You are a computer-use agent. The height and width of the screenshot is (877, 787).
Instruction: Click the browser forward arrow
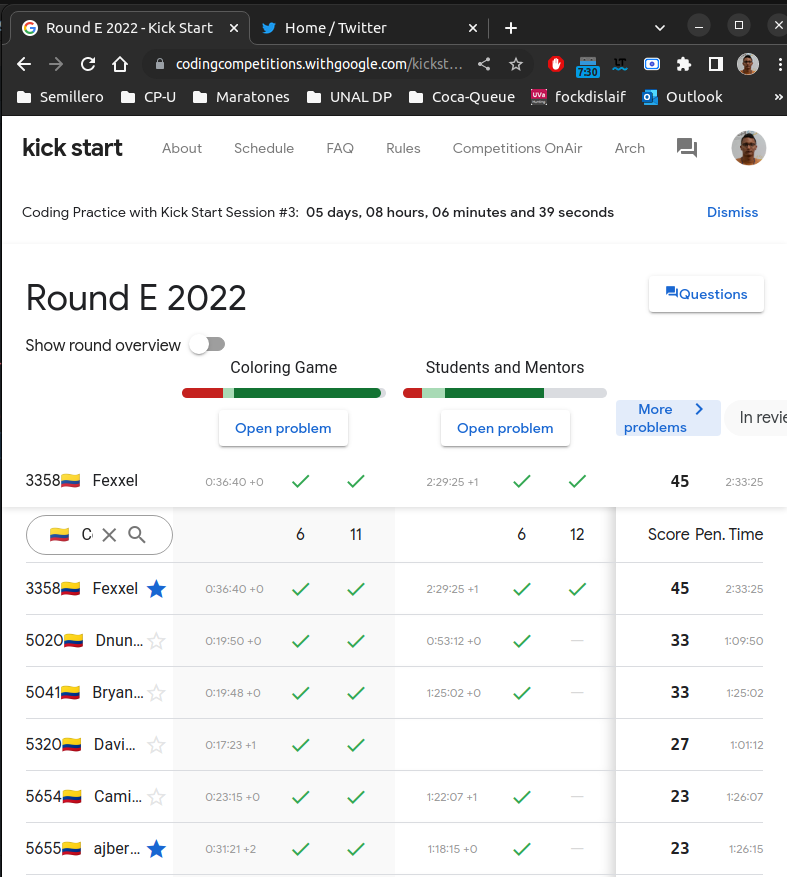[x=56, y=64]
